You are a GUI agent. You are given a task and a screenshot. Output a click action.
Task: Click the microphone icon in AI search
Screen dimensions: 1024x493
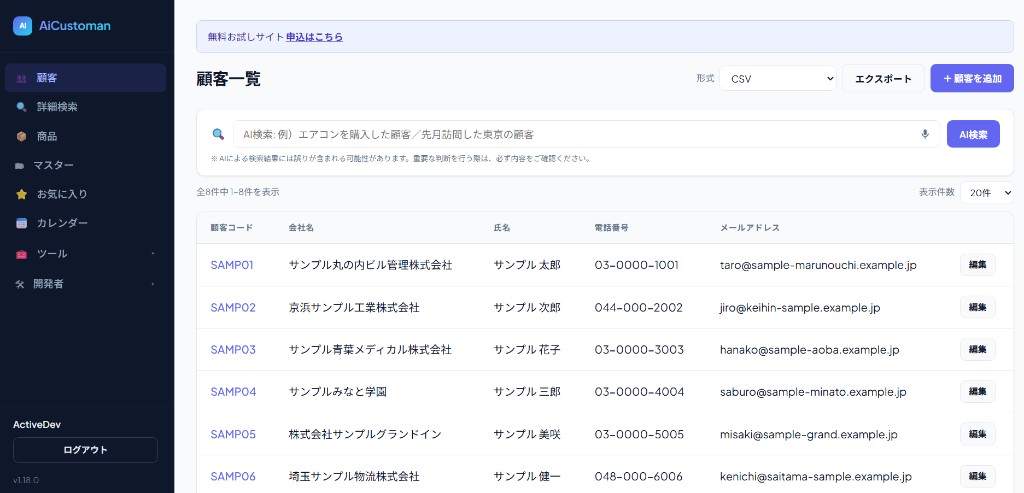click(x=925, y=134)
